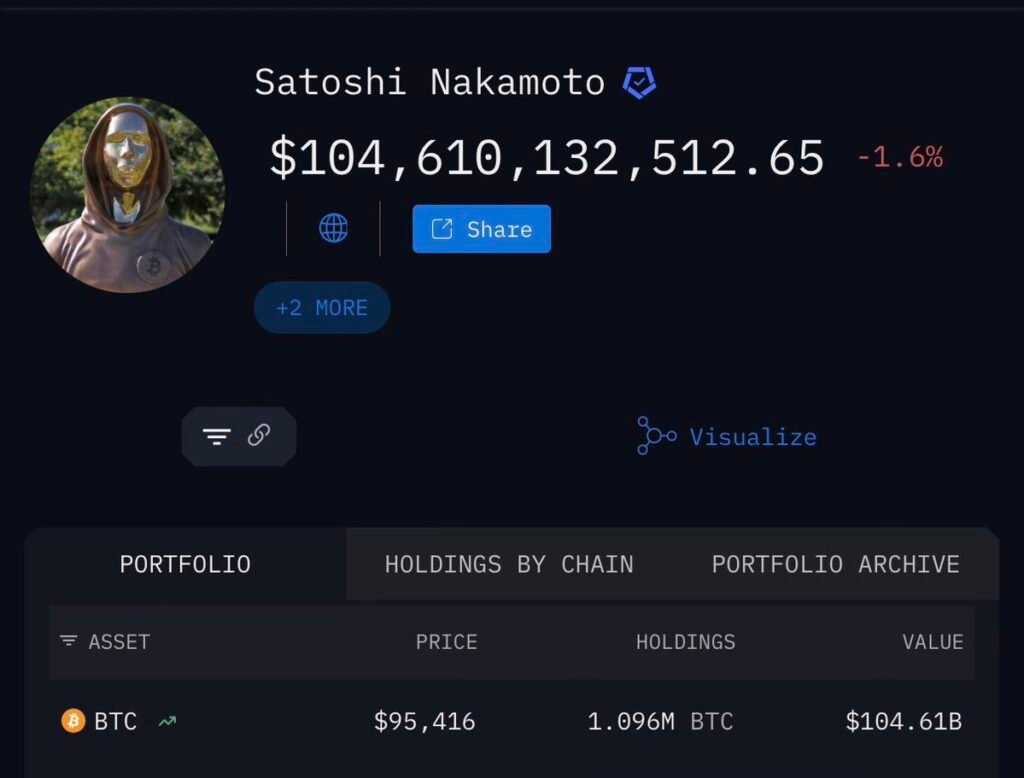
Task: Open the Visualize link
Action: coord(752,437)
